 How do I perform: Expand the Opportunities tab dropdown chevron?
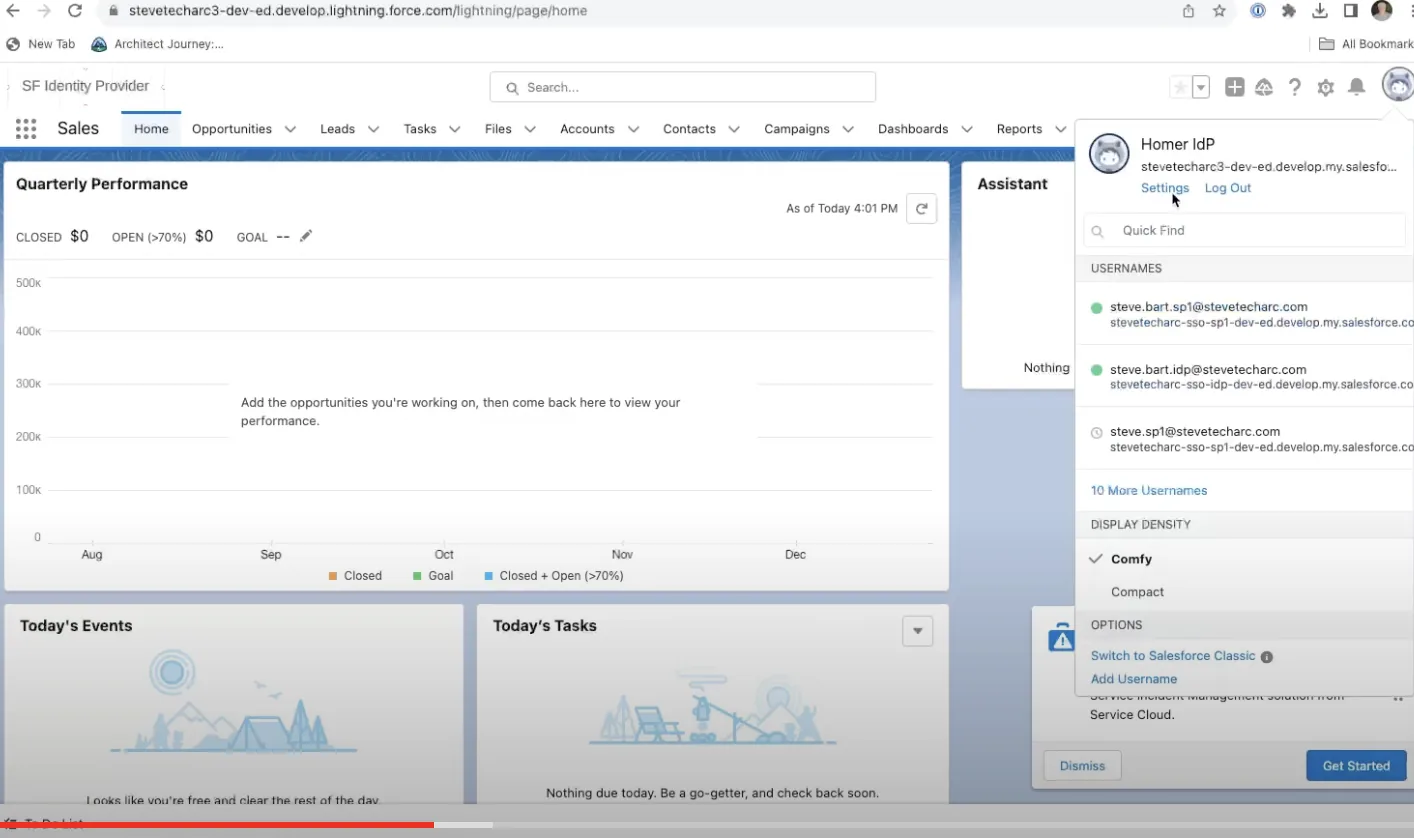pos(291,129)
